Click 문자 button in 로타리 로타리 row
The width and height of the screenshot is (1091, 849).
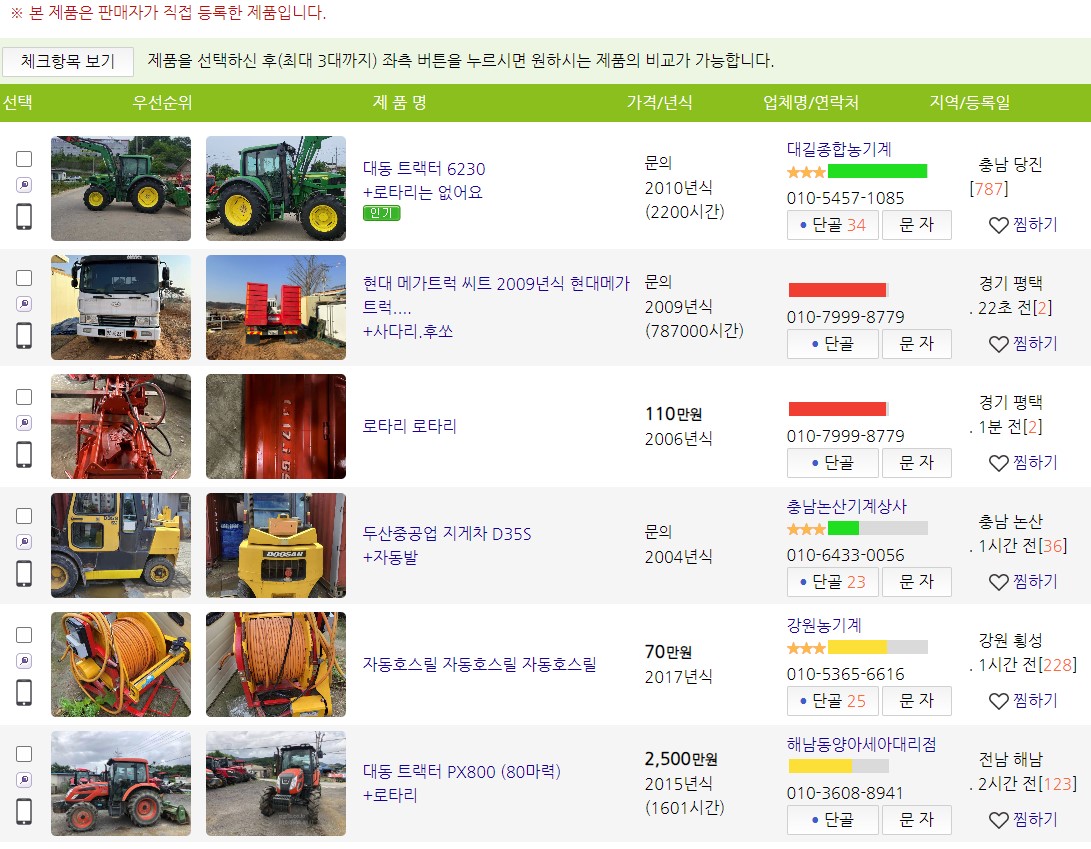pyautogui.click(x=916, y=463)
